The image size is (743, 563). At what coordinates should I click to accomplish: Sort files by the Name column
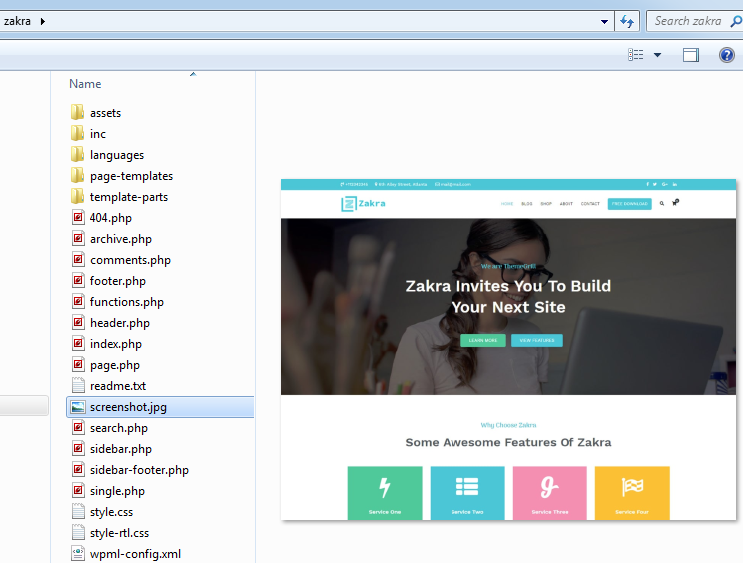pos(85,84)
